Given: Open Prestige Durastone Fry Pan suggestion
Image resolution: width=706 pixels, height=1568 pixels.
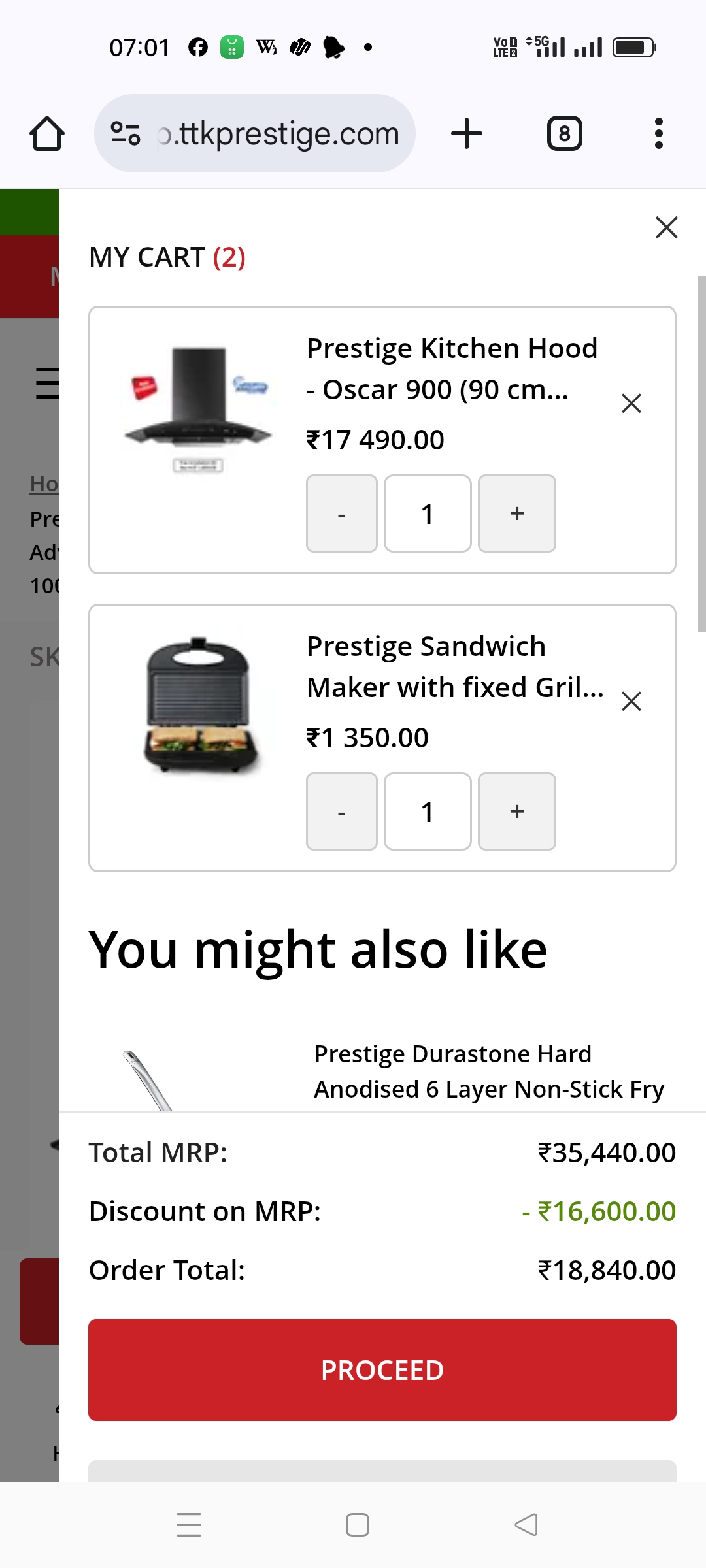Looking at the screenshot, I should 488,1071.
